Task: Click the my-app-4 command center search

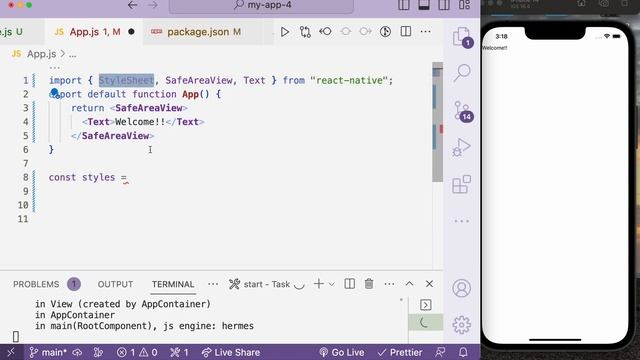Action: [261, 6]
